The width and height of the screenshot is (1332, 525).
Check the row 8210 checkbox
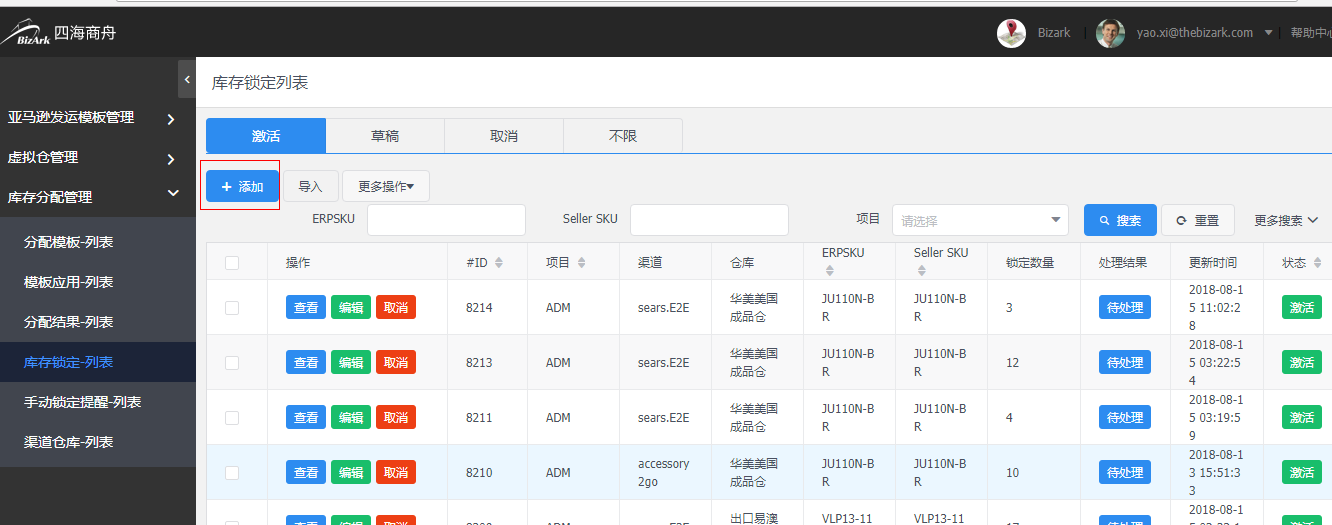232,473
